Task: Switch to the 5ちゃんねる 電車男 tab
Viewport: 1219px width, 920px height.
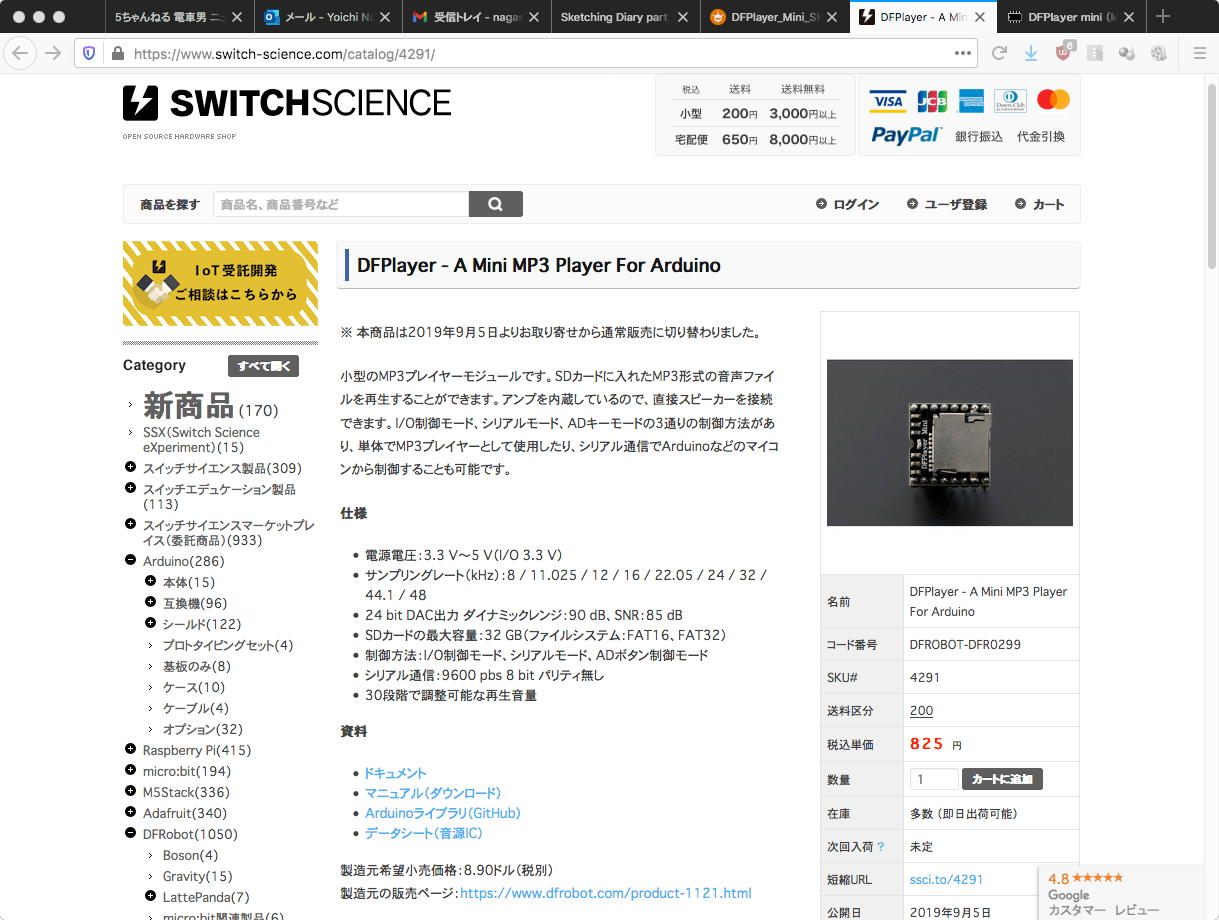Action: coord(178,17)
